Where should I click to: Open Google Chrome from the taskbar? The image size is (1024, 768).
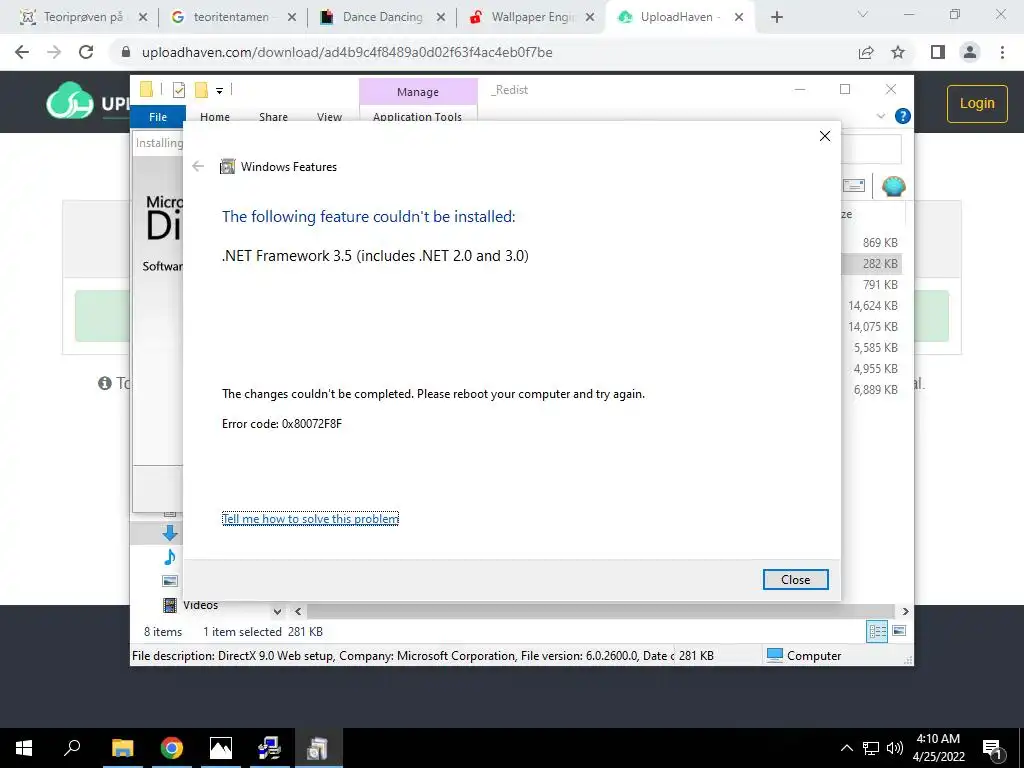click(x=172, y=748)
